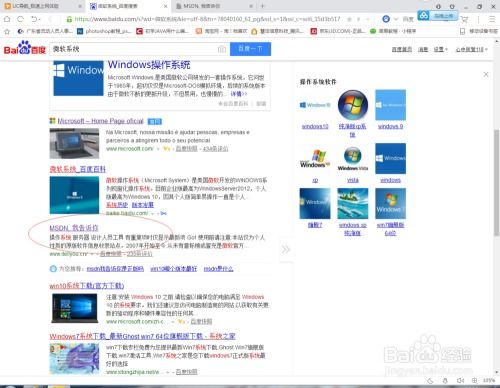Open the 设置 settings dropdown on Baidu header
Image resolution: width=500 pixels, height=388 pixels.
(440, 49)
